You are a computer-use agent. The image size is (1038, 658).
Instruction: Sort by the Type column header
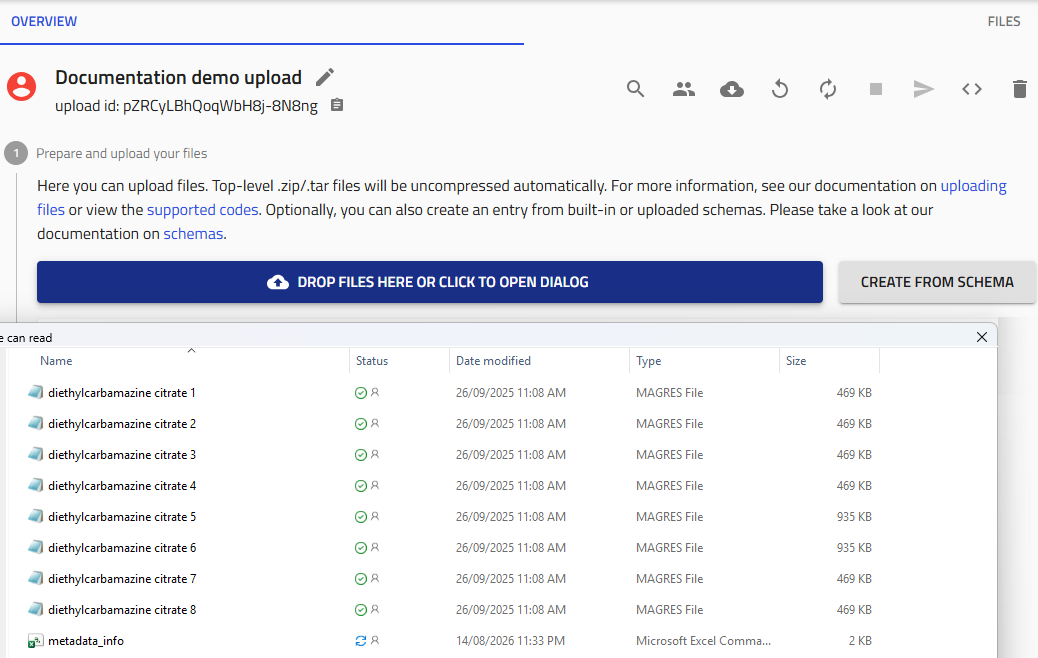click(x=649, y=361)
